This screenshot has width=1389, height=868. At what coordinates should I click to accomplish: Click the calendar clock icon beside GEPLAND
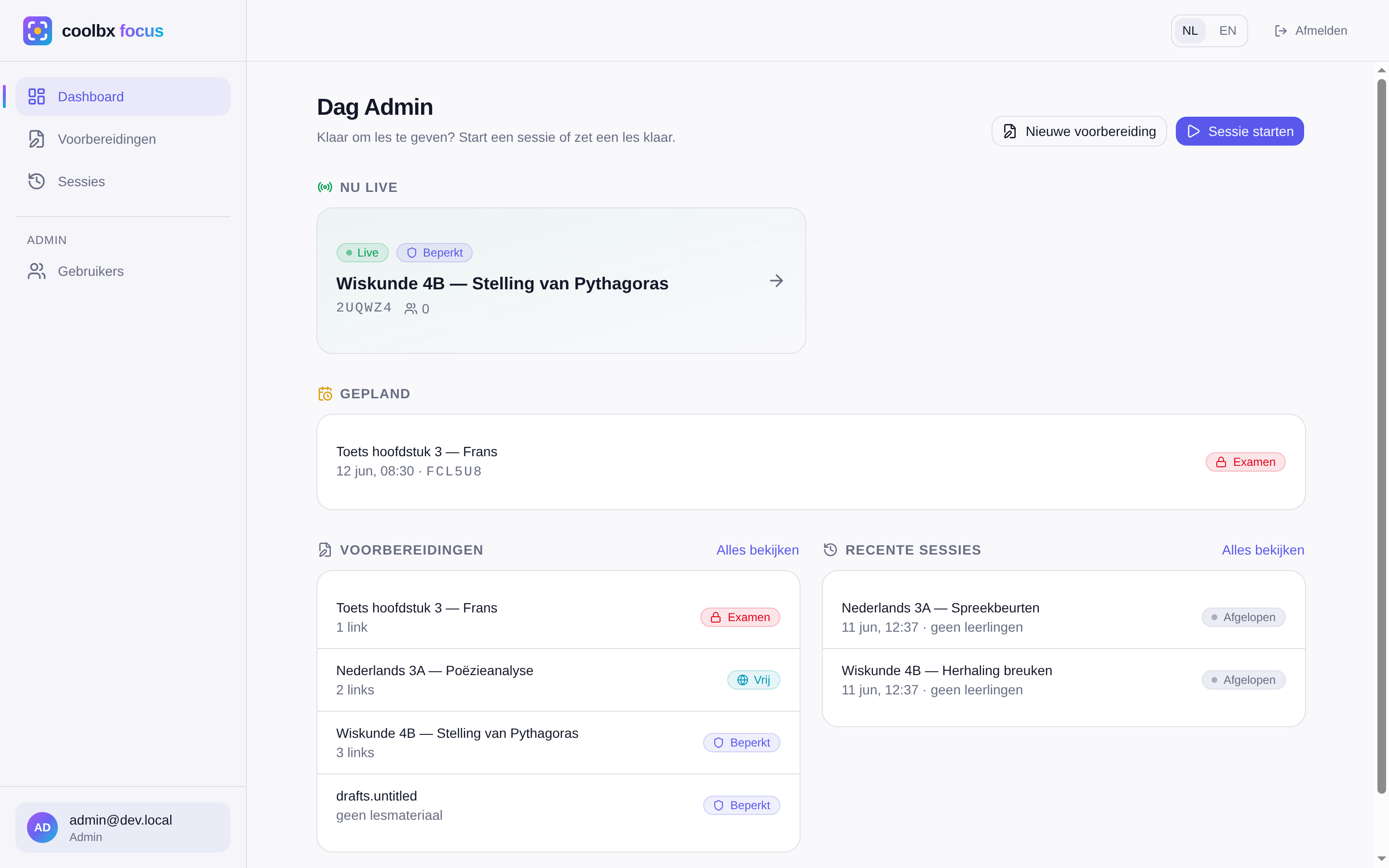(325, 394)
